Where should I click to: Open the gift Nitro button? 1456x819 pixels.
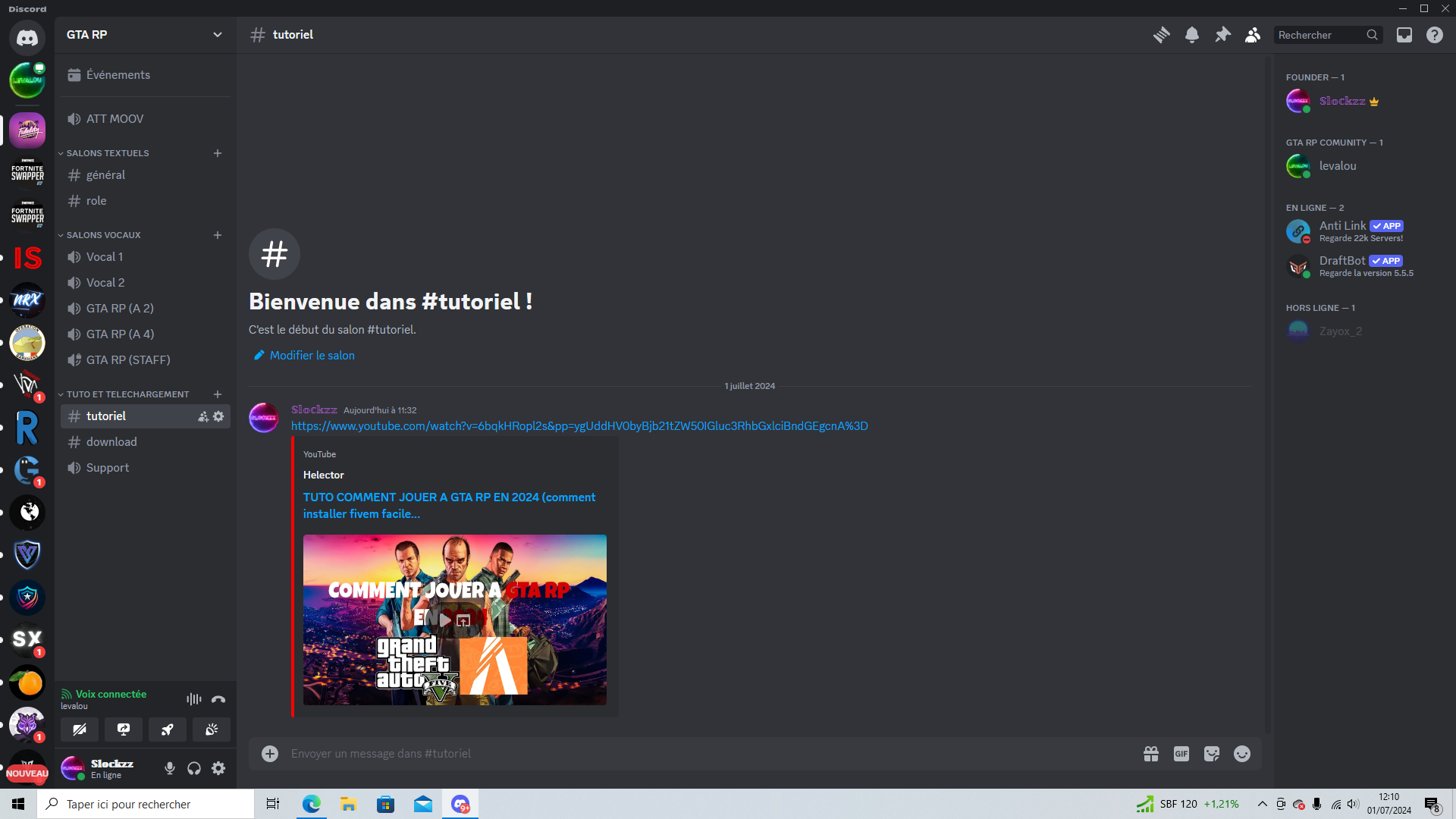point(1151,754)
